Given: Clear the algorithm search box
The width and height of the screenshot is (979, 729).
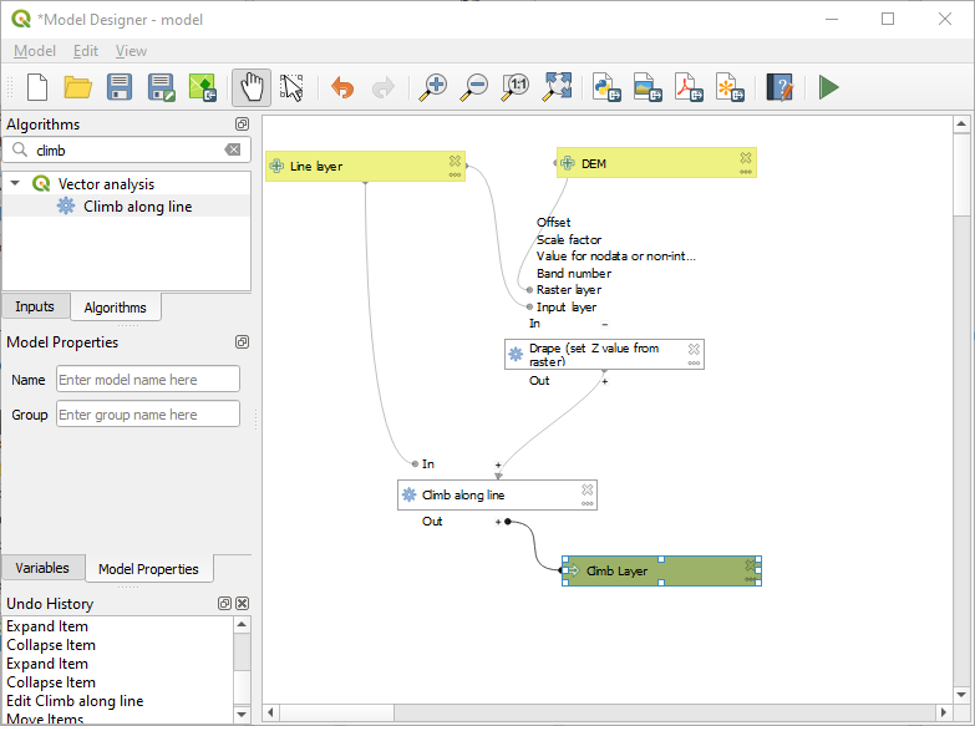Looking at the screenshot, I should (x=232, y=150).
